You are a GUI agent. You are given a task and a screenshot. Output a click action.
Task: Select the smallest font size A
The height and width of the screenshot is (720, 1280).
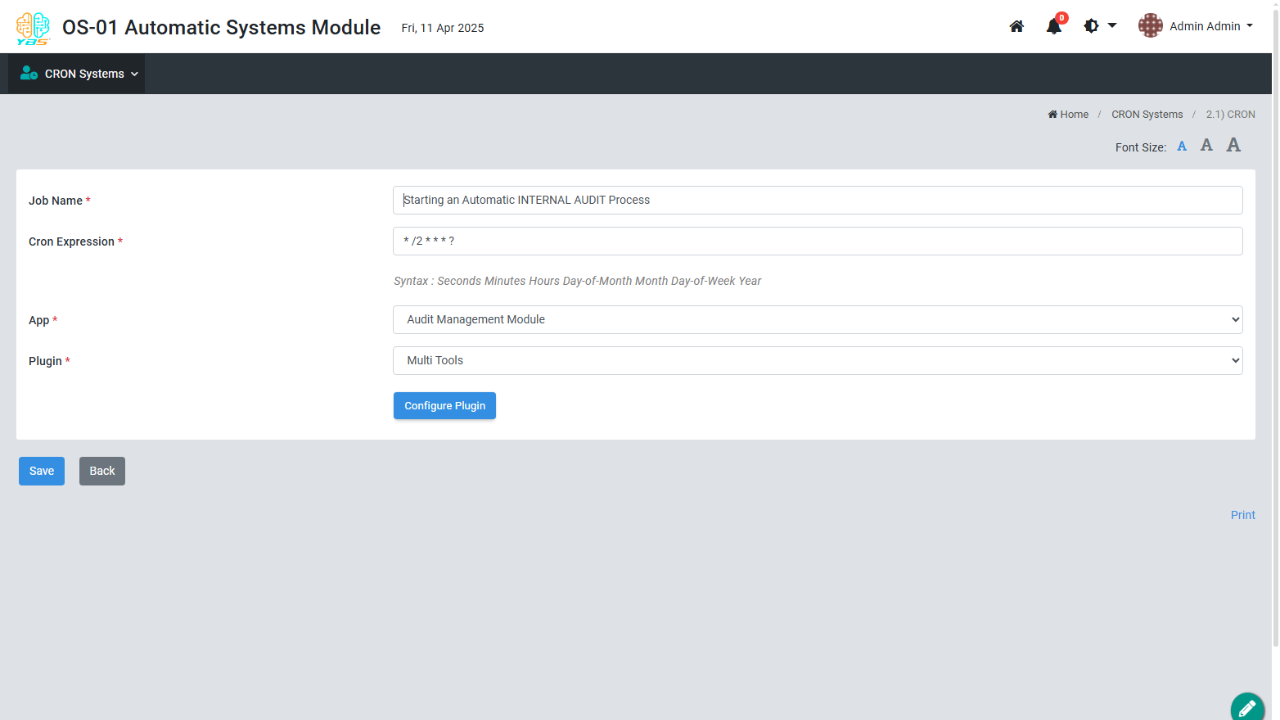1182,147
